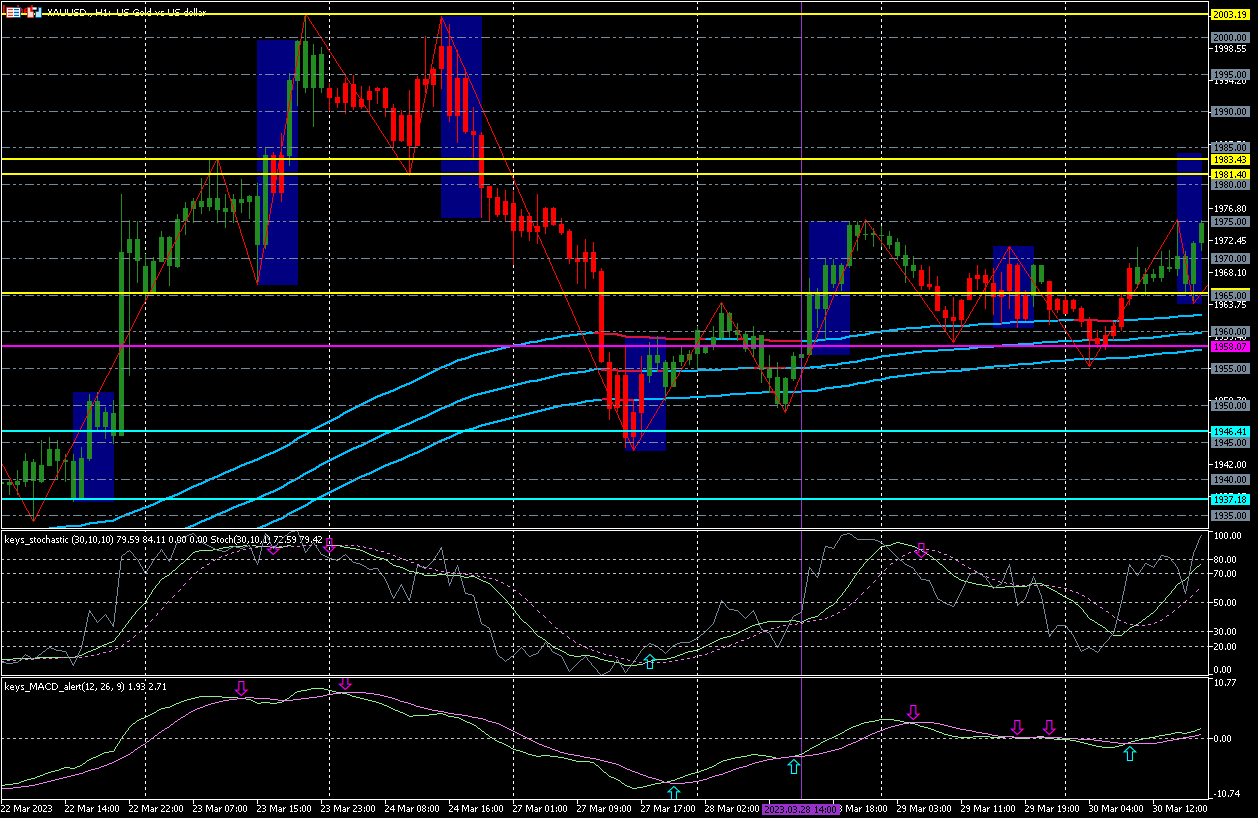Select the leftmost magenta arrow in MACD panel
This screenshot has height=818, width=1258.
click(241, 688)
